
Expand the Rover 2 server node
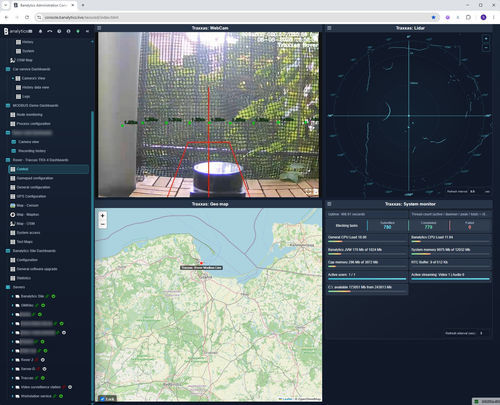click(x=13, y=360)
